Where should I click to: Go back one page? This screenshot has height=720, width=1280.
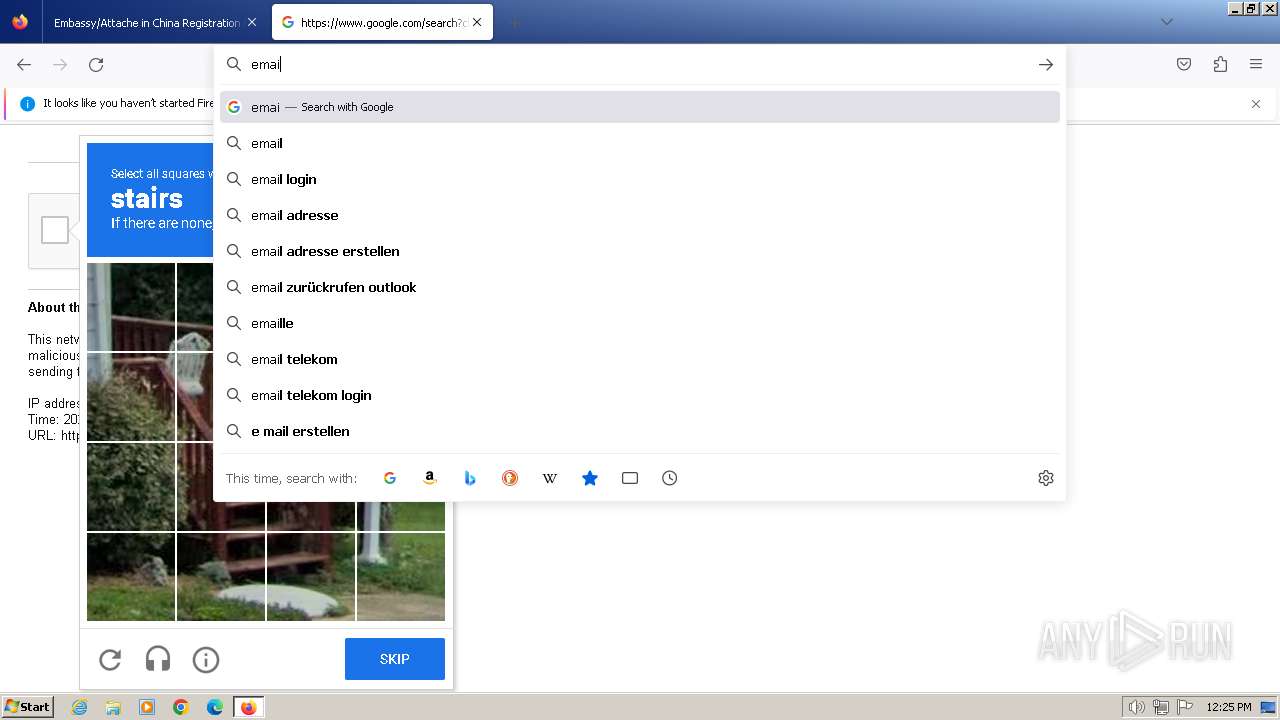point(24,64)
